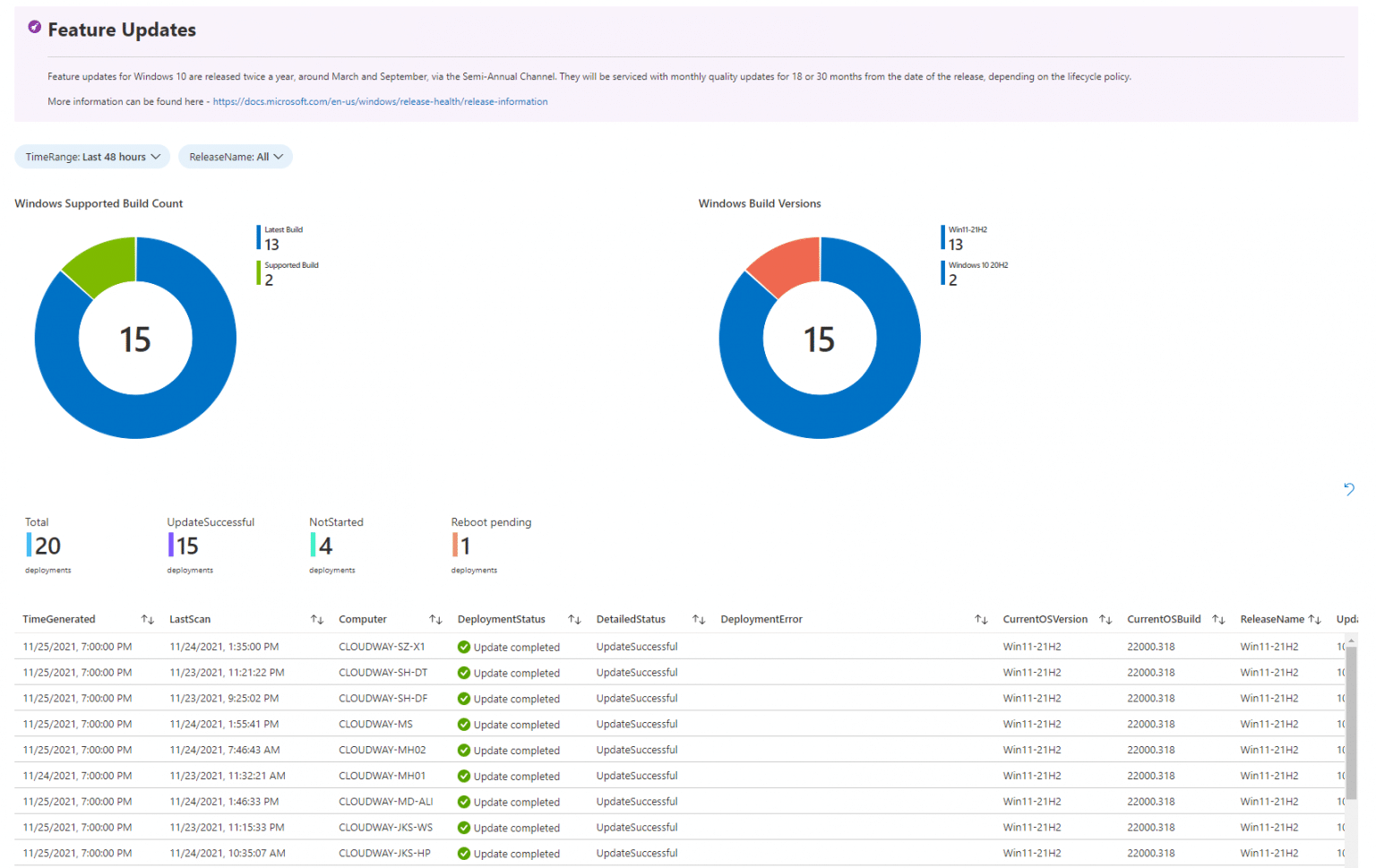Screen dimensions: 1376x868
Task: Click the Feature Updates shield icon
Action: [x=34, y=27]
